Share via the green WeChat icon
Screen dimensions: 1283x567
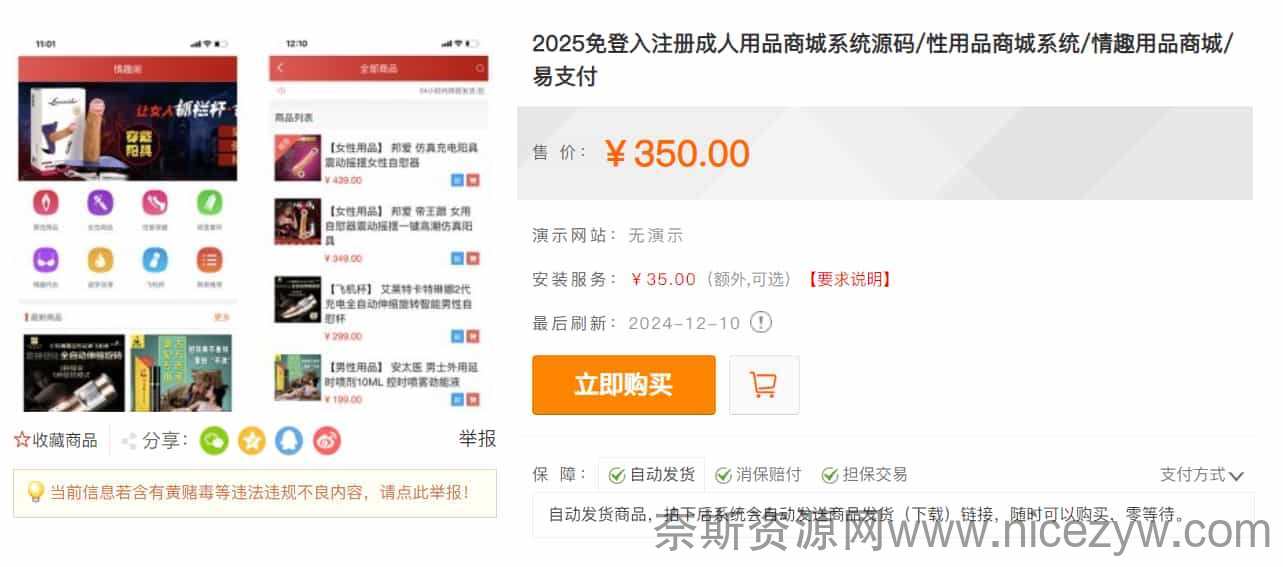click(214, 440)
